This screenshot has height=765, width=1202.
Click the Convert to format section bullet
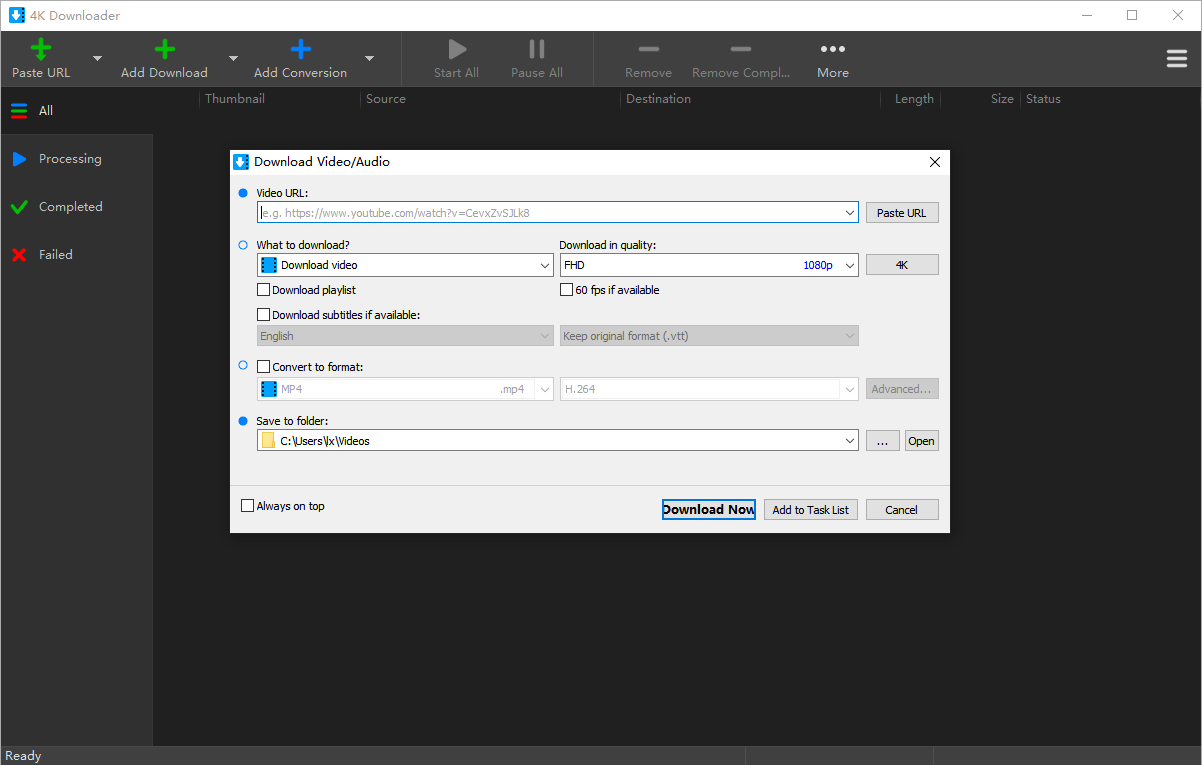(x=243, y=366)
